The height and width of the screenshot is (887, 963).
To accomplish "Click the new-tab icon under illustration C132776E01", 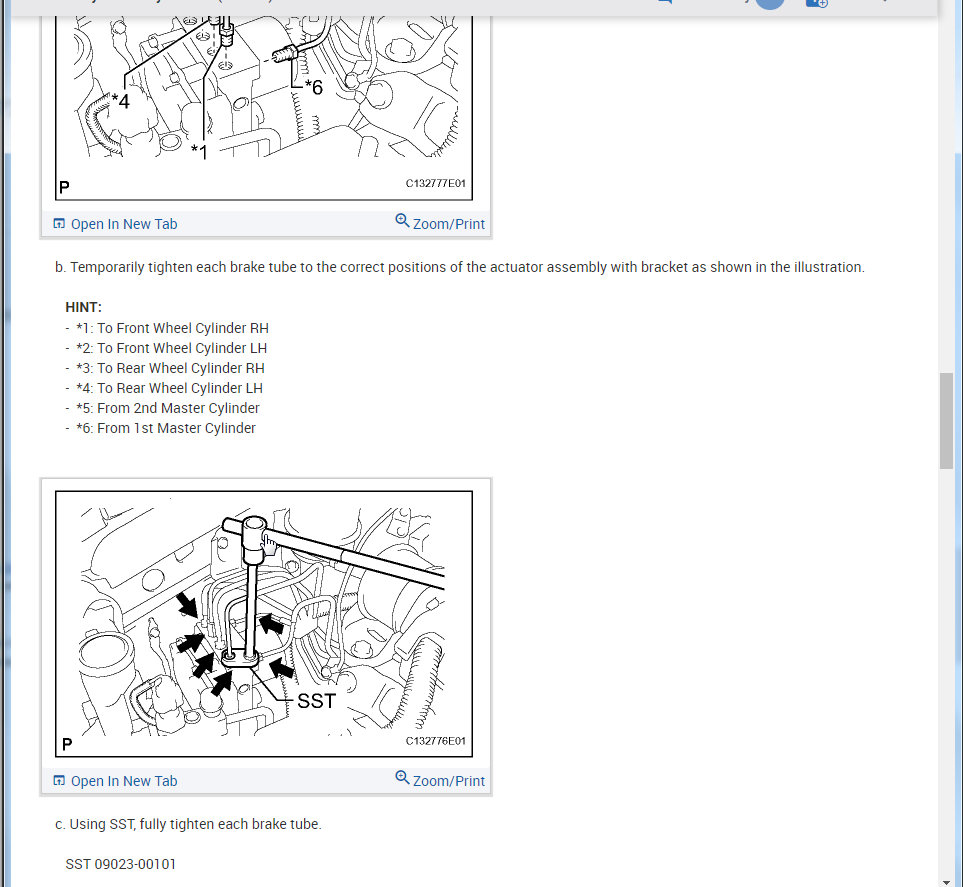I will (x=59, y=781).
